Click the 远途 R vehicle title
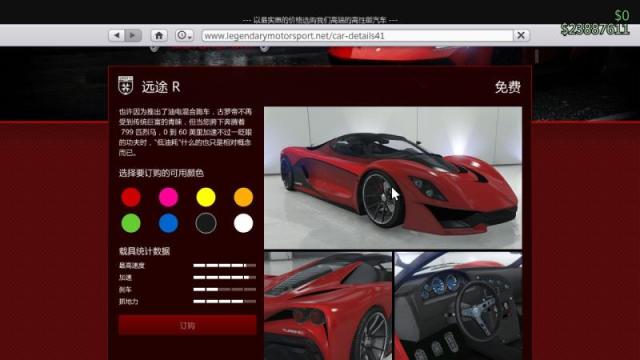Screen dimensions: 640x360 tap(161, 87)
